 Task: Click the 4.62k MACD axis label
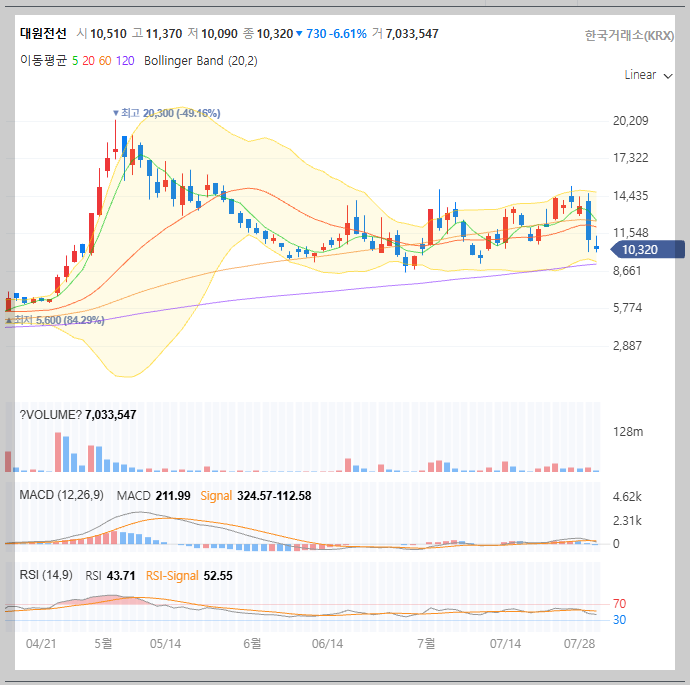(x=627, y=497)
